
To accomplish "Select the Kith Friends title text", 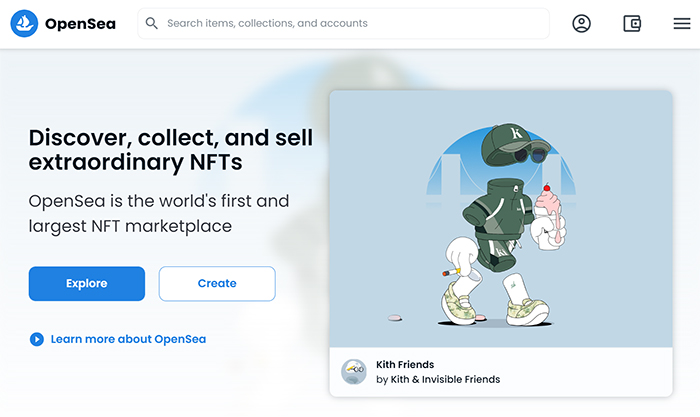I will pyautogui.click(x=405, y=365).
